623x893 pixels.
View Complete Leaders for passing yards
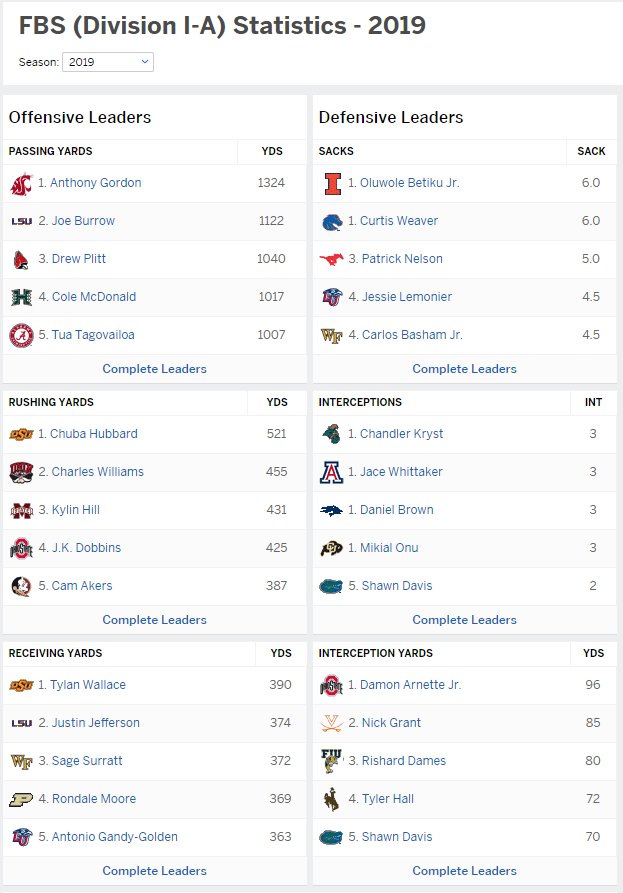(x=154, y=369)
